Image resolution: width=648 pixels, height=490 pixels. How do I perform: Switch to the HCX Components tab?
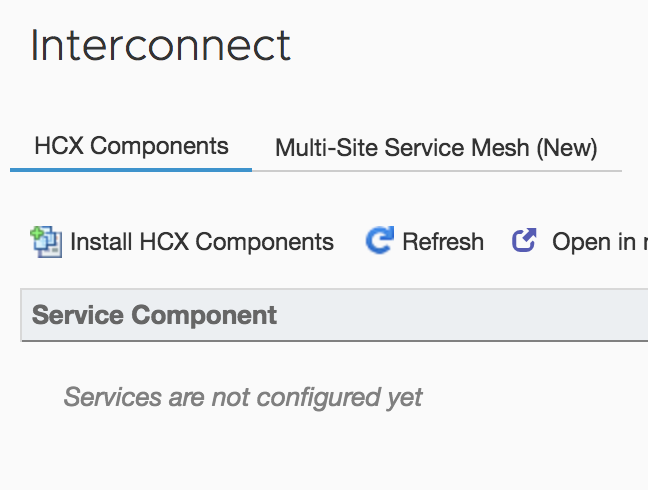[x=131, y=147]
